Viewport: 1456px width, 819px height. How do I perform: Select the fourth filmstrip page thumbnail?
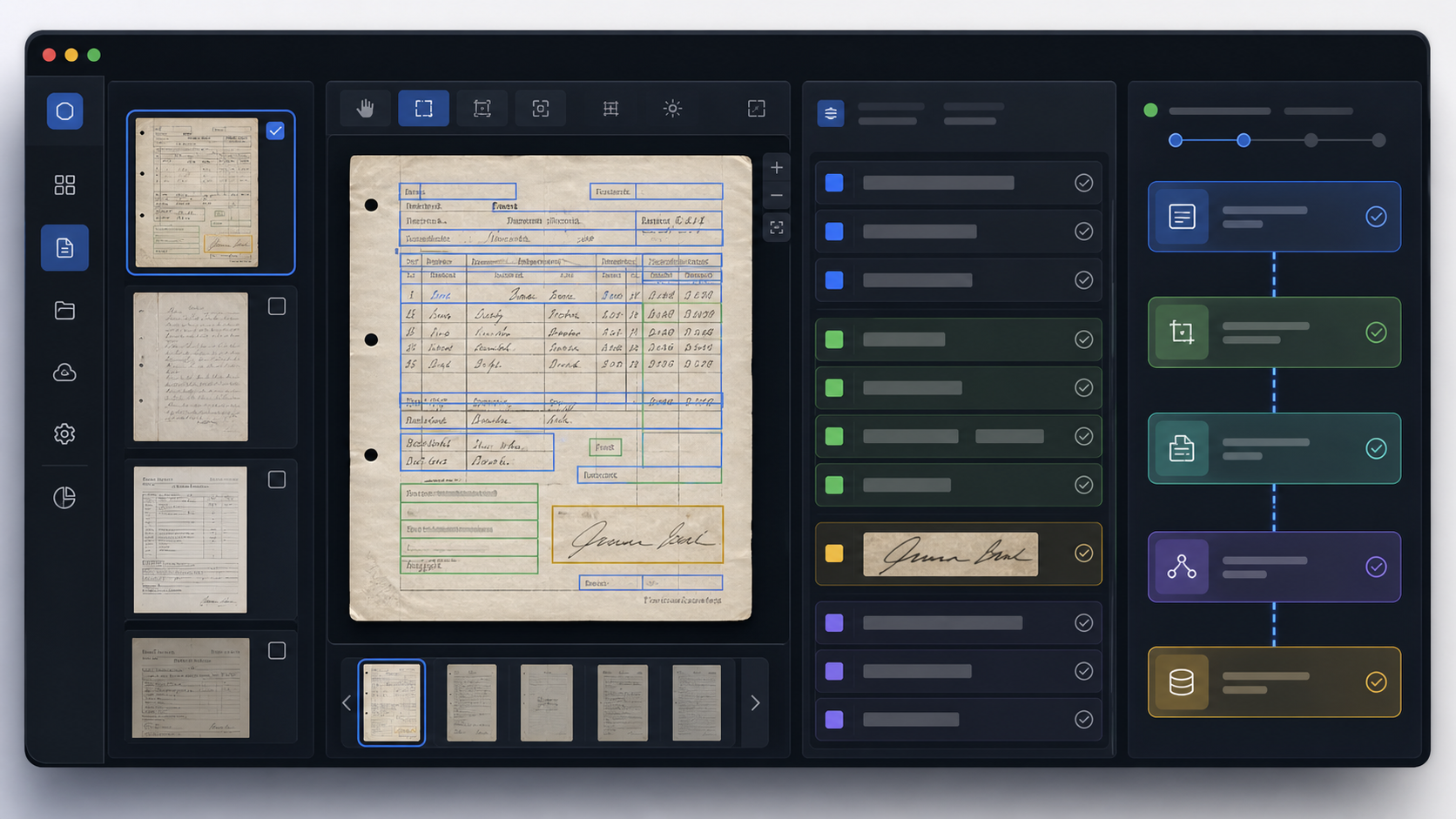coord(623,702)
